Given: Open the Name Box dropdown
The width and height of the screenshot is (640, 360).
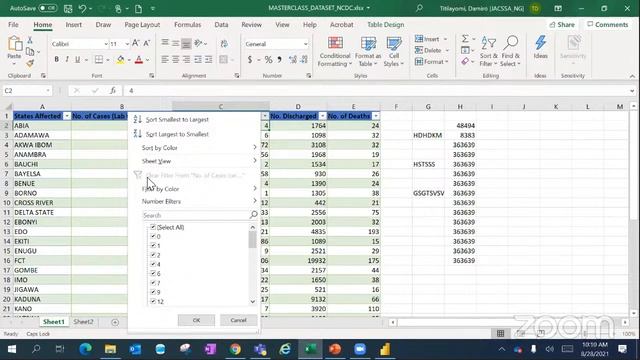Looking at the screenshot, I should pyautogui.click(x=48, y=91).
